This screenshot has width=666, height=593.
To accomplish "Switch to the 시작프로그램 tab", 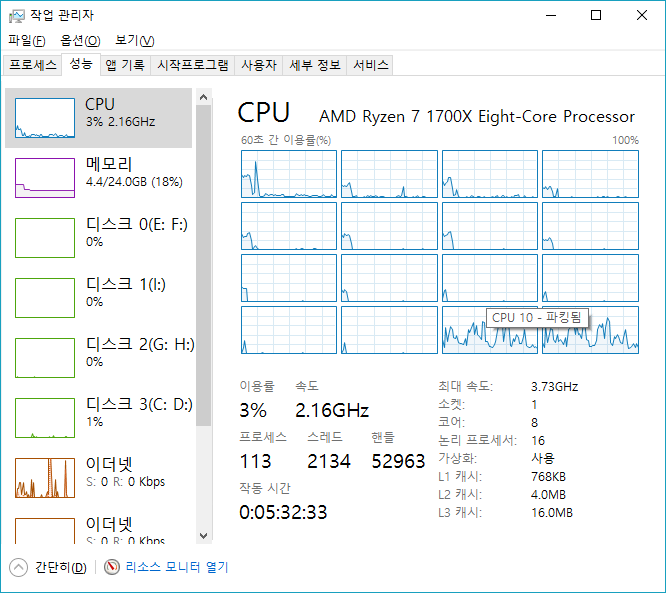I will click(x=192, y=65).
